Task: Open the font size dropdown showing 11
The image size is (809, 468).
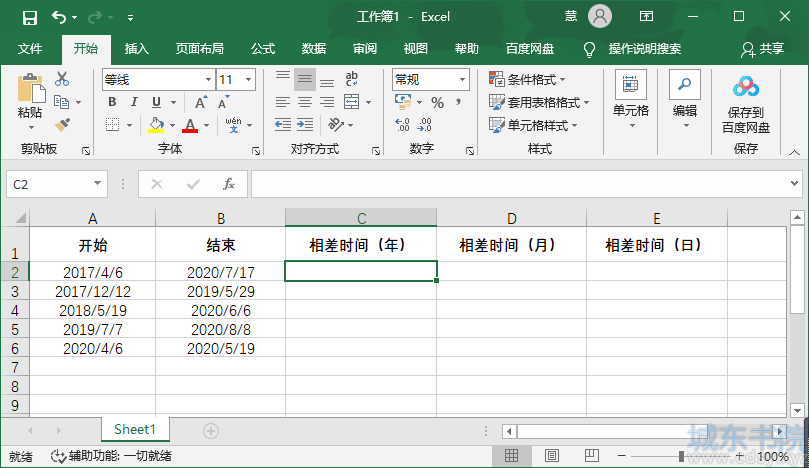Action: coord(249,79)
